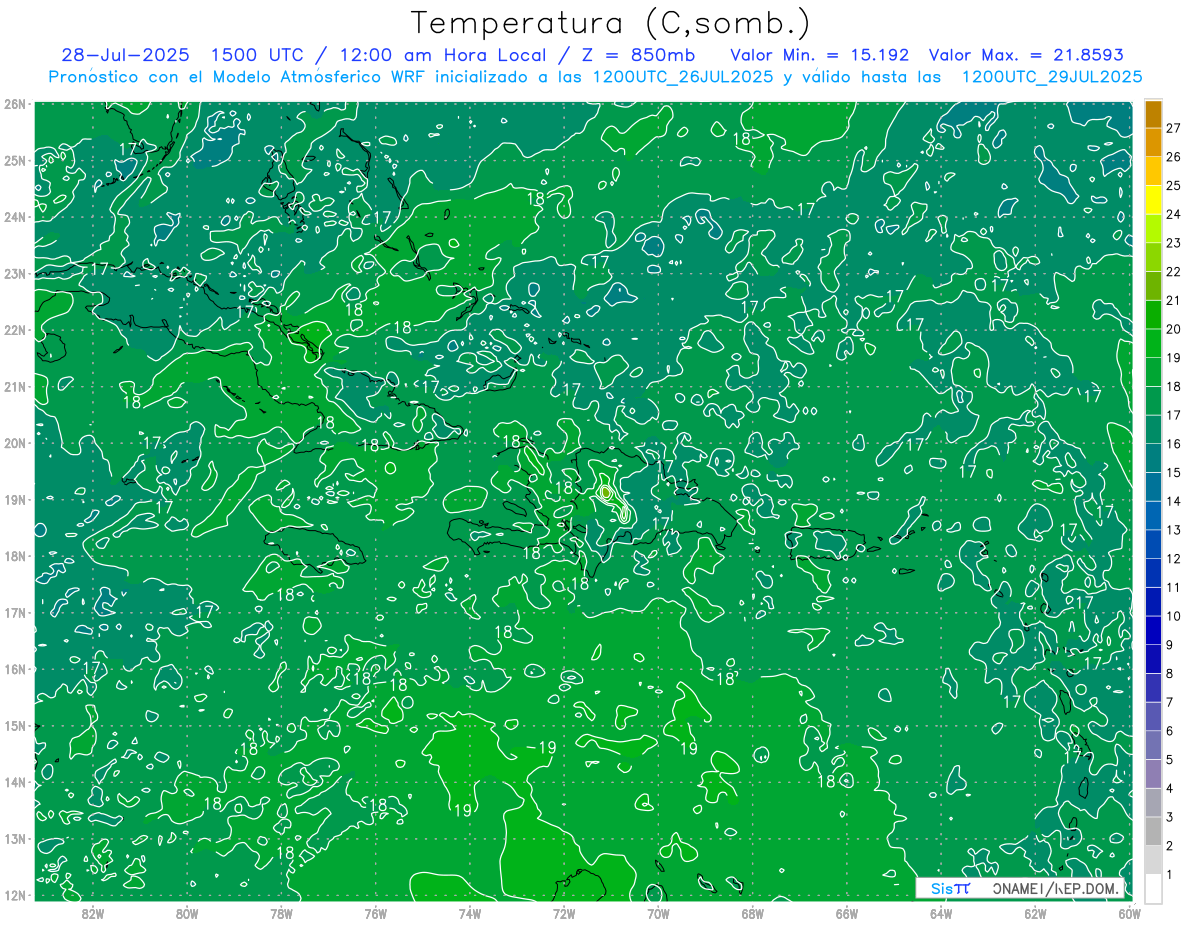Image resolution: width=1200 pixels, height=927 pixels.
Task: Click the "70W" longitude label
Action: pos(658,913)
